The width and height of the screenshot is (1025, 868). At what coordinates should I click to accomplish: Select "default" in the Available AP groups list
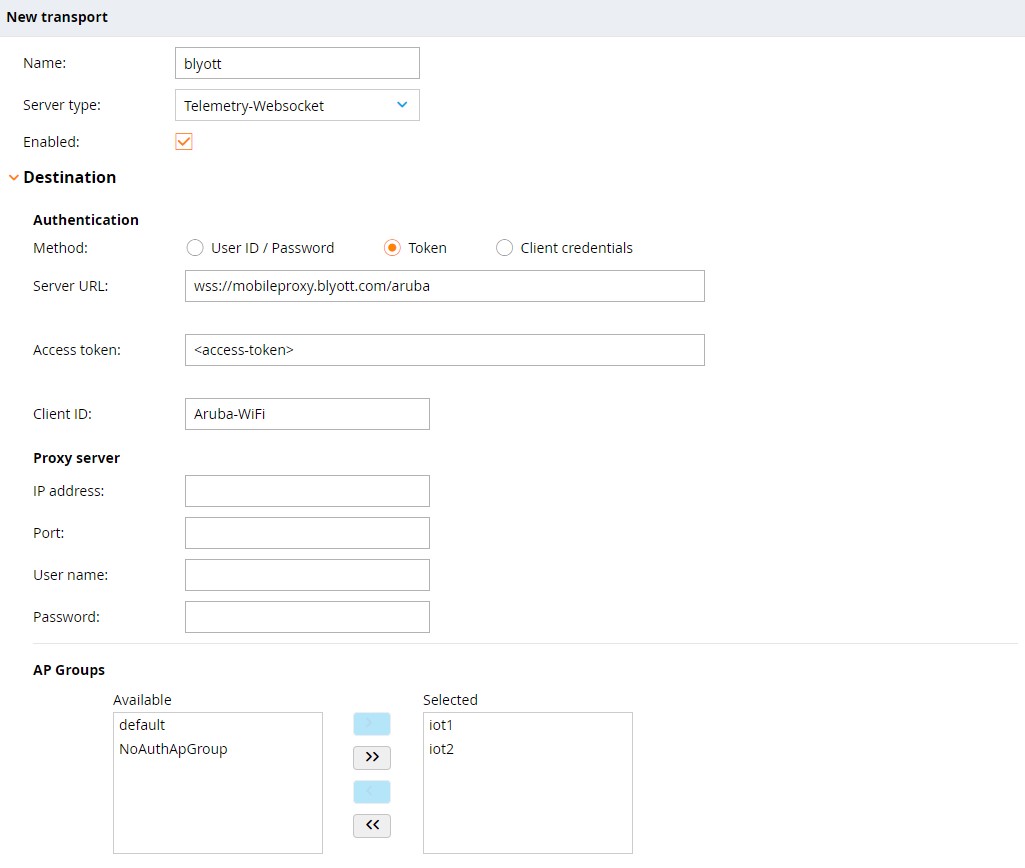point(141,724)
